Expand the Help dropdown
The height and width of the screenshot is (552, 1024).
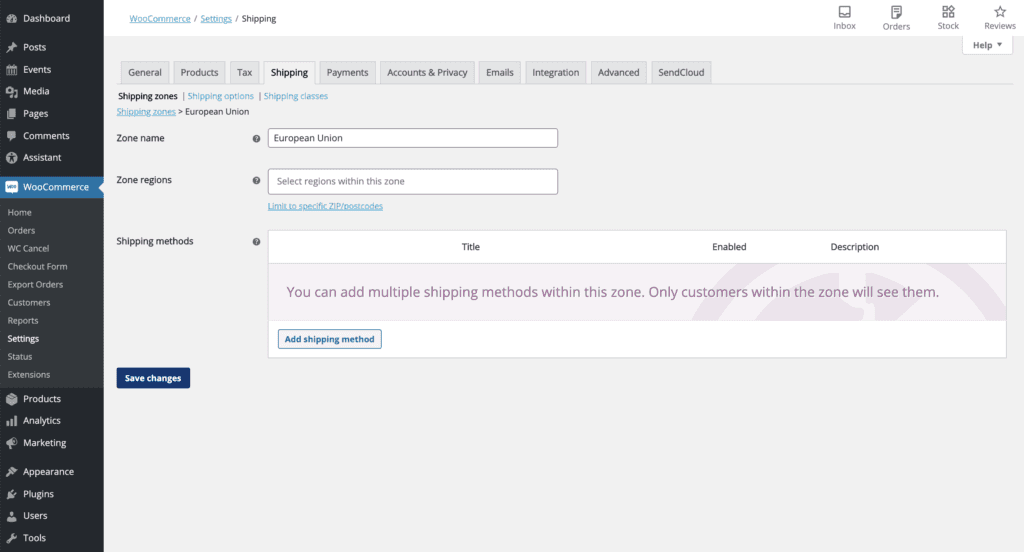coord(987,45)
